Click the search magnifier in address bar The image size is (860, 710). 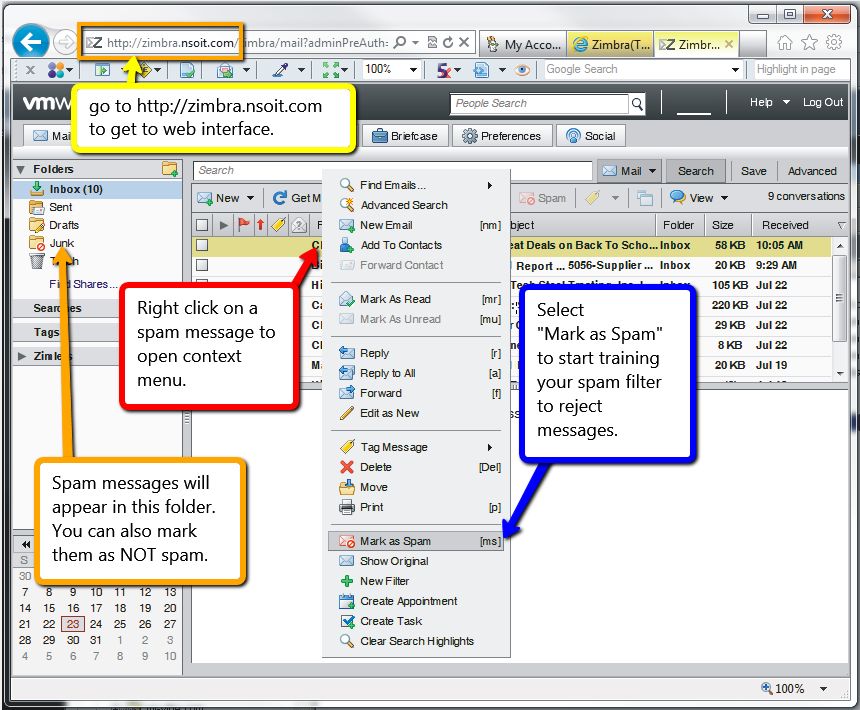400,42
